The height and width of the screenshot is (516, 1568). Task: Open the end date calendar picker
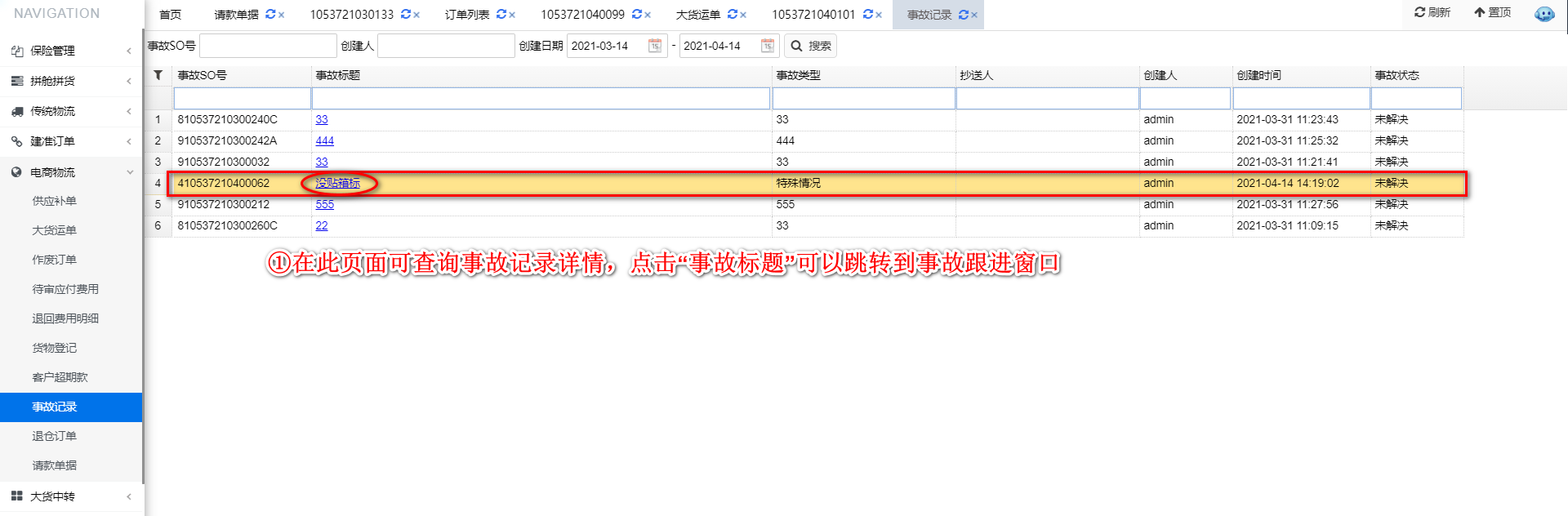[768, 46]
